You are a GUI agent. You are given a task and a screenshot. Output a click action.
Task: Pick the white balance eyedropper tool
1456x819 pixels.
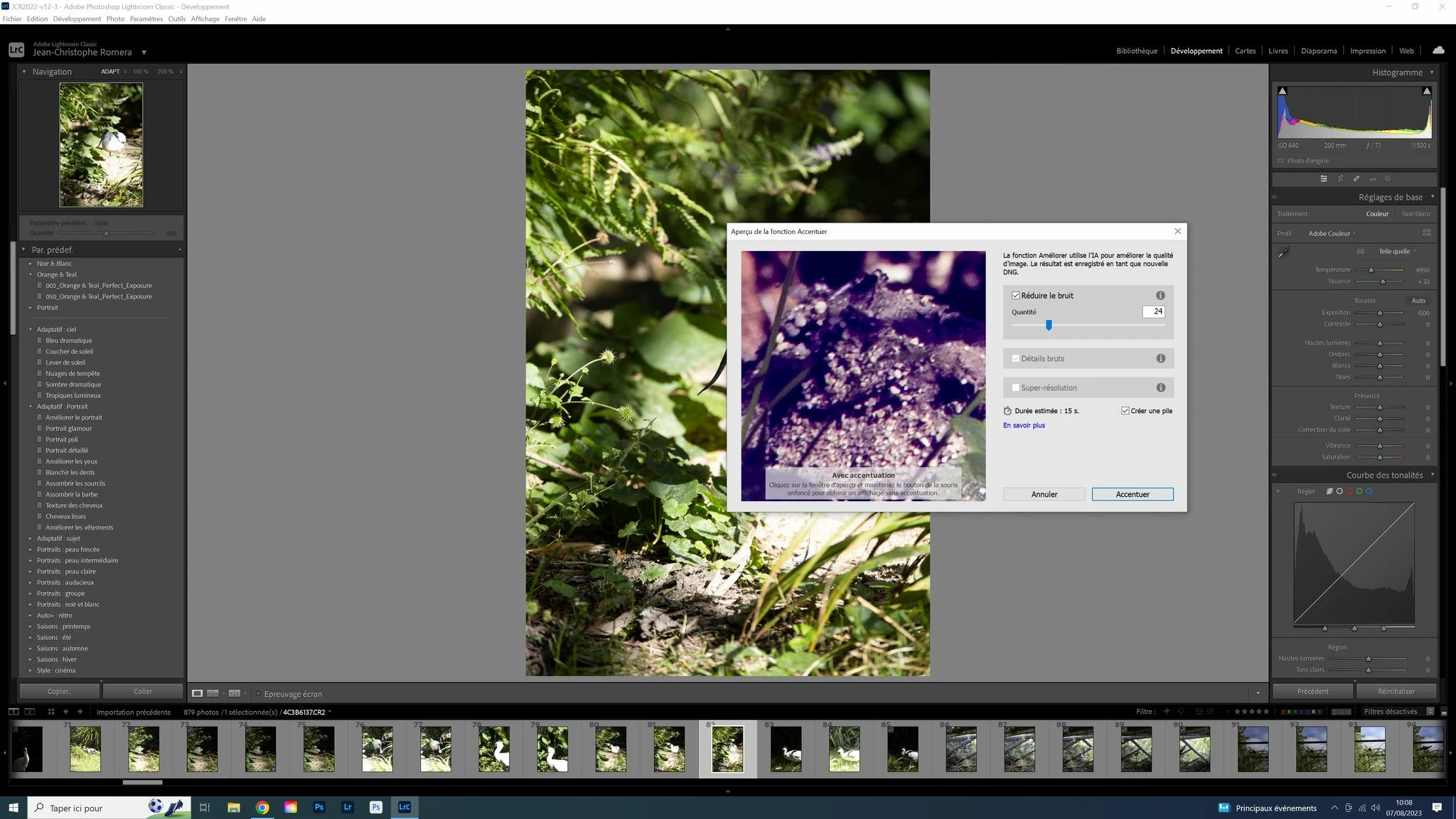(x=1284, y=253)
